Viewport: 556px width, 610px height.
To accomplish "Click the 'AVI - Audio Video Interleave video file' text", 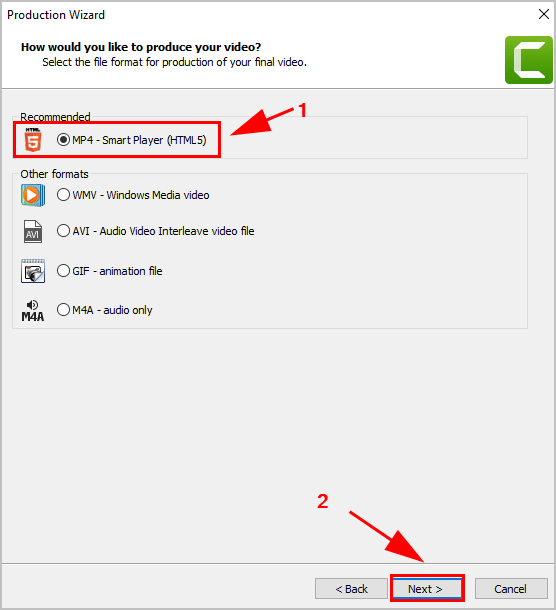I will point(163,231).
